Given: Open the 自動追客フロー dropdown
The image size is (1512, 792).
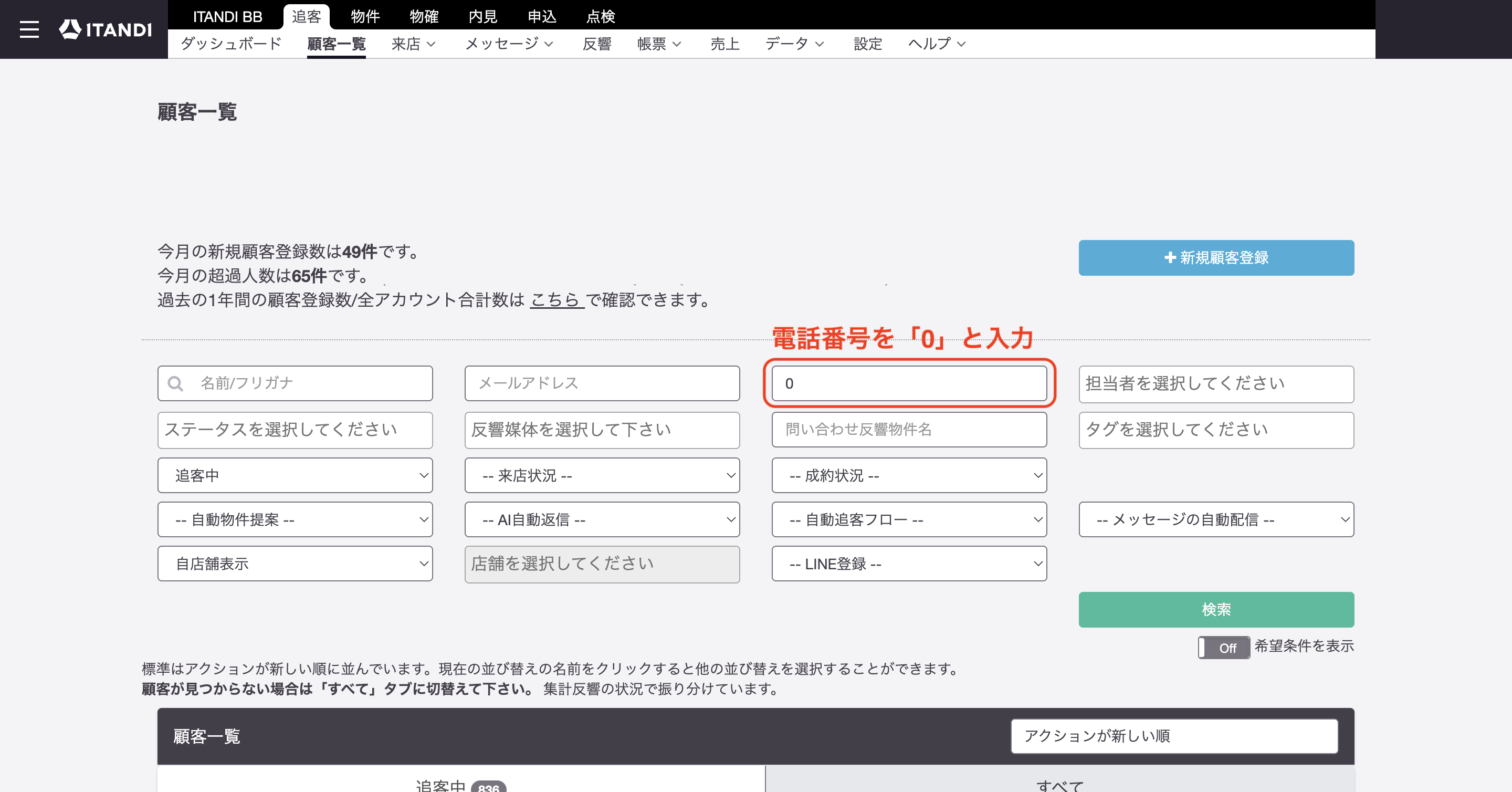Looking at the screenshot, I should pyautogui.click(x=909, y=519).
